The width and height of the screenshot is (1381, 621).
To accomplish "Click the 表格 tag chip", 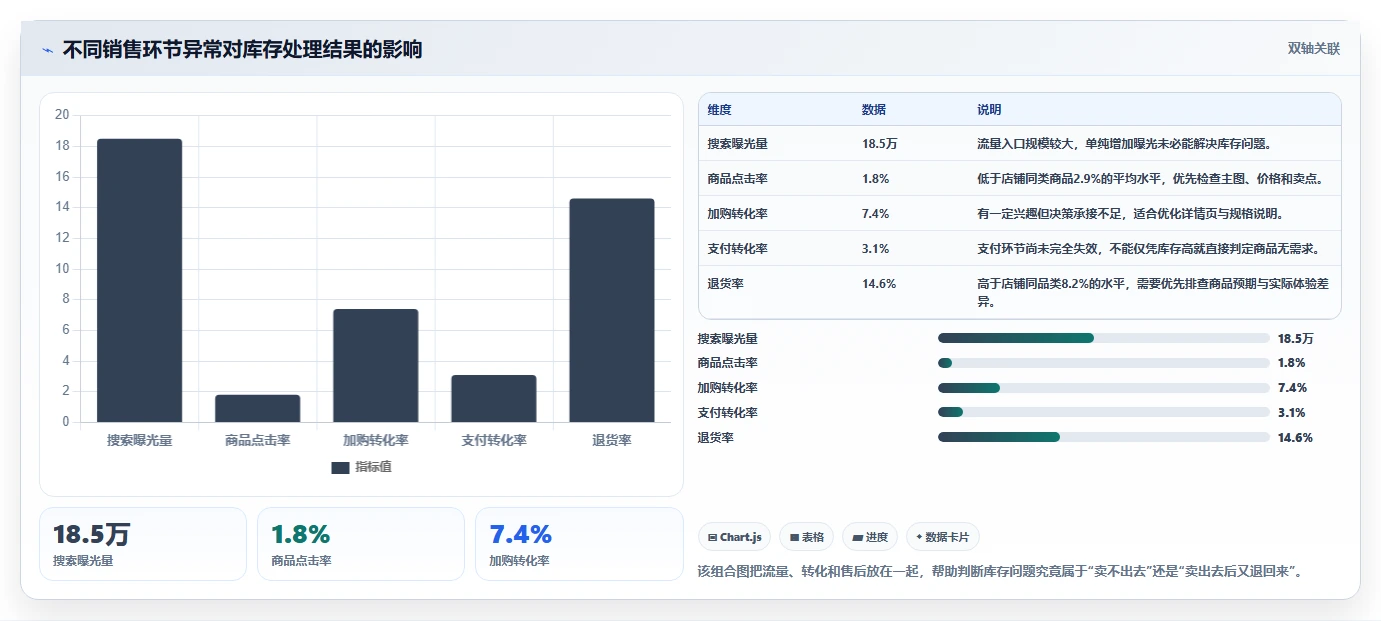I will click(x=806, y=537).
